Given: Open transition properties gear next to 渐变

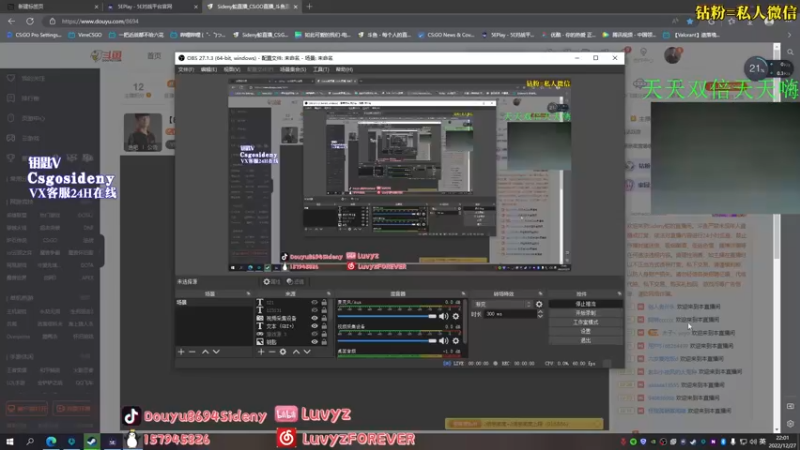Looking at the screenshot, I should tap(539, 304).
